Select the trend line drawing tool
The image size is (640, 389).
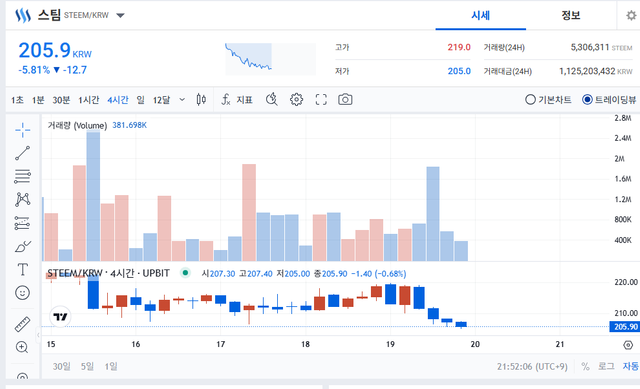[x=22, y=153]
